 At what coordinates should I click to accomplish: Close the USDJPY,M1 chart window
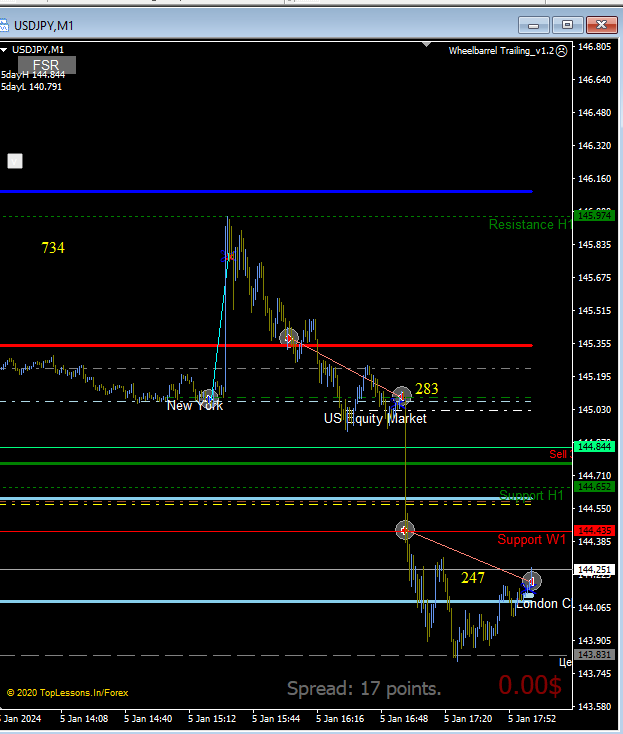[x=601, y=25]
